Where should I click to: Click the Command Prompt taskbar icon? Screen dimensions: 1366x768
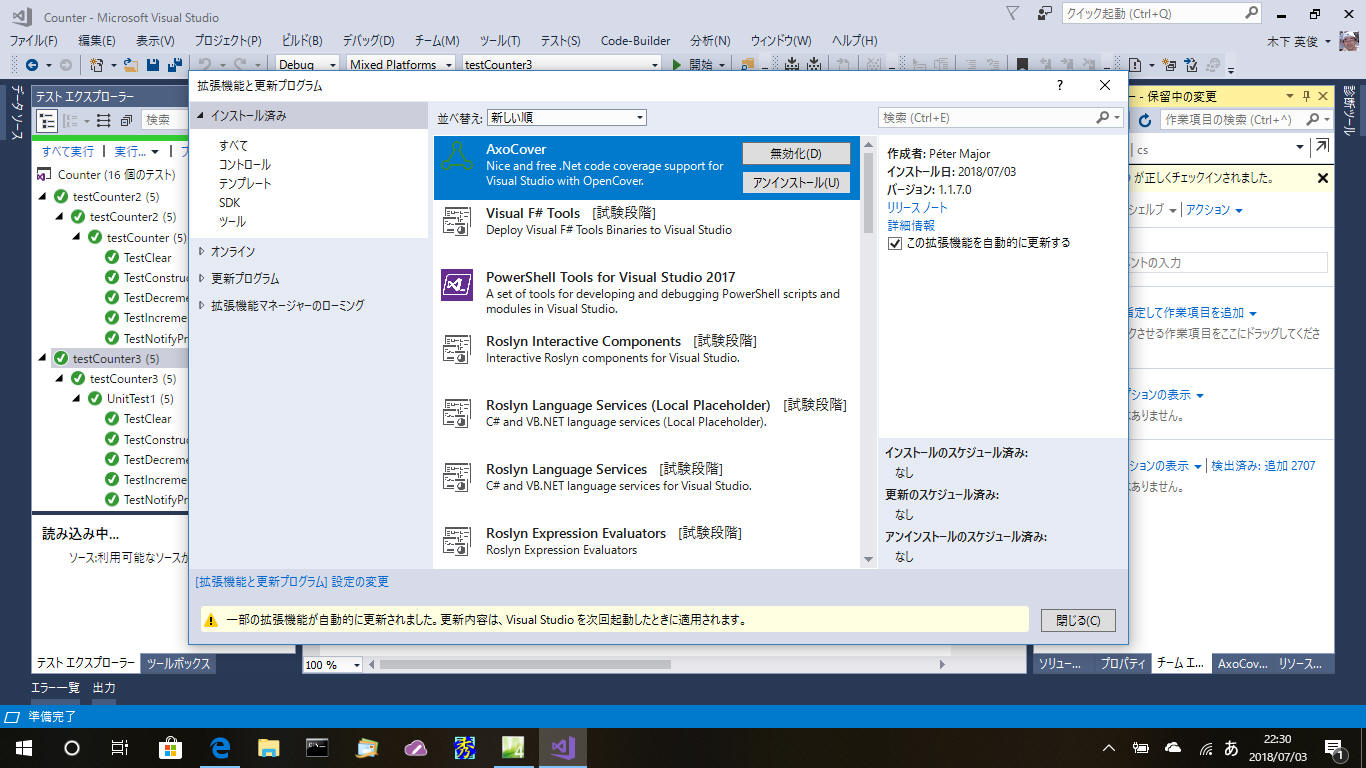317,747
